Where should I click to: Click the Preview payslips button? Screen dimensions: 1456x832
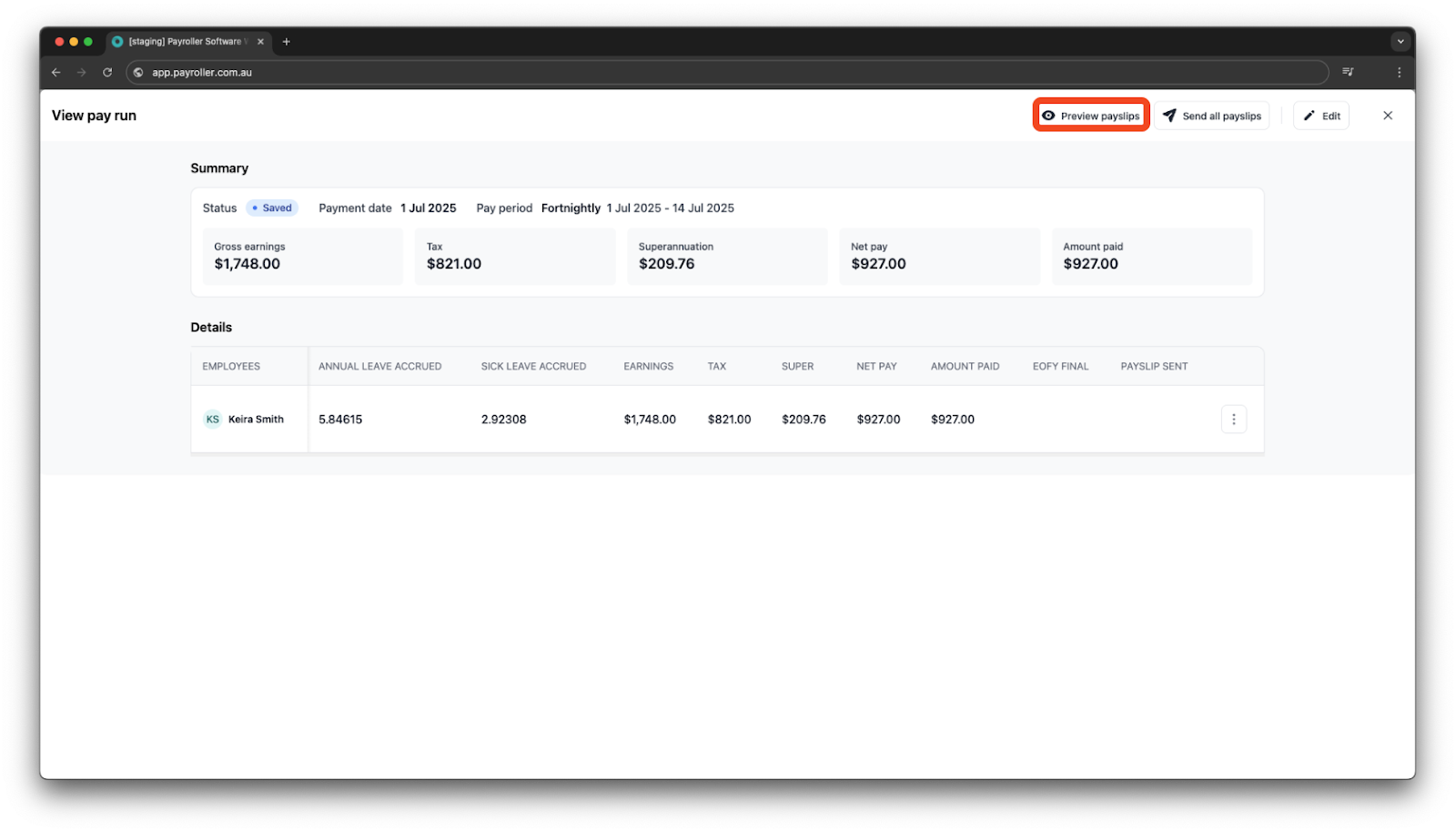[x=1091, y=116]
